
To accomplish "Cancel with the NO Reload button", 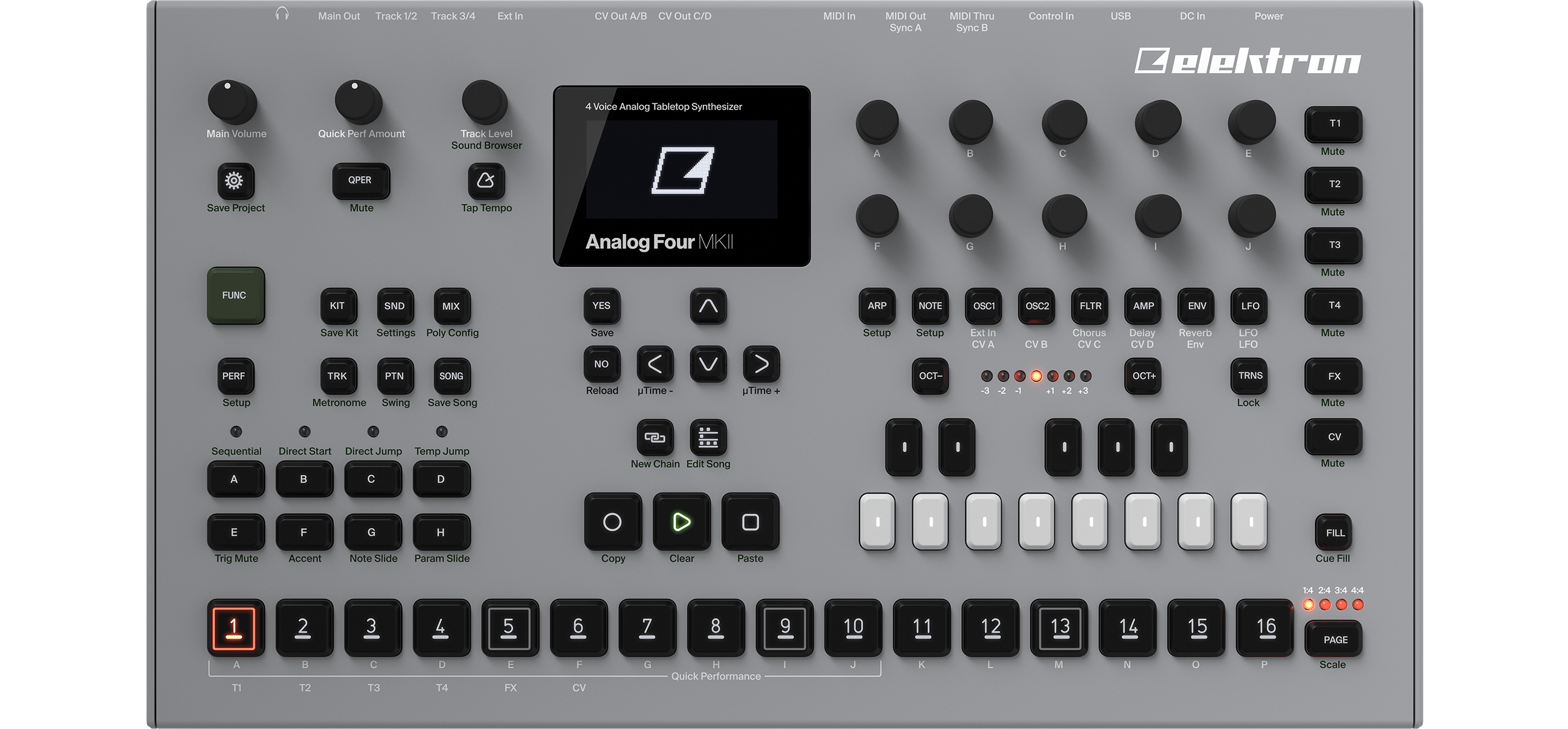I will click(601, 364).
